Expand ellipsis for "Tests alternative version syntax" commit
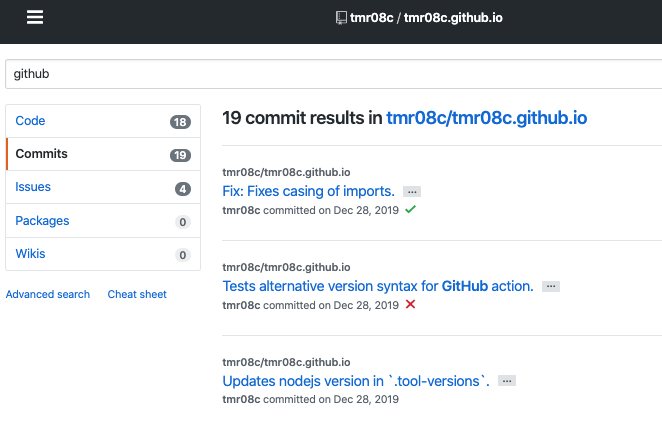Screen dimensions: 662x422 tap(551, 287)
